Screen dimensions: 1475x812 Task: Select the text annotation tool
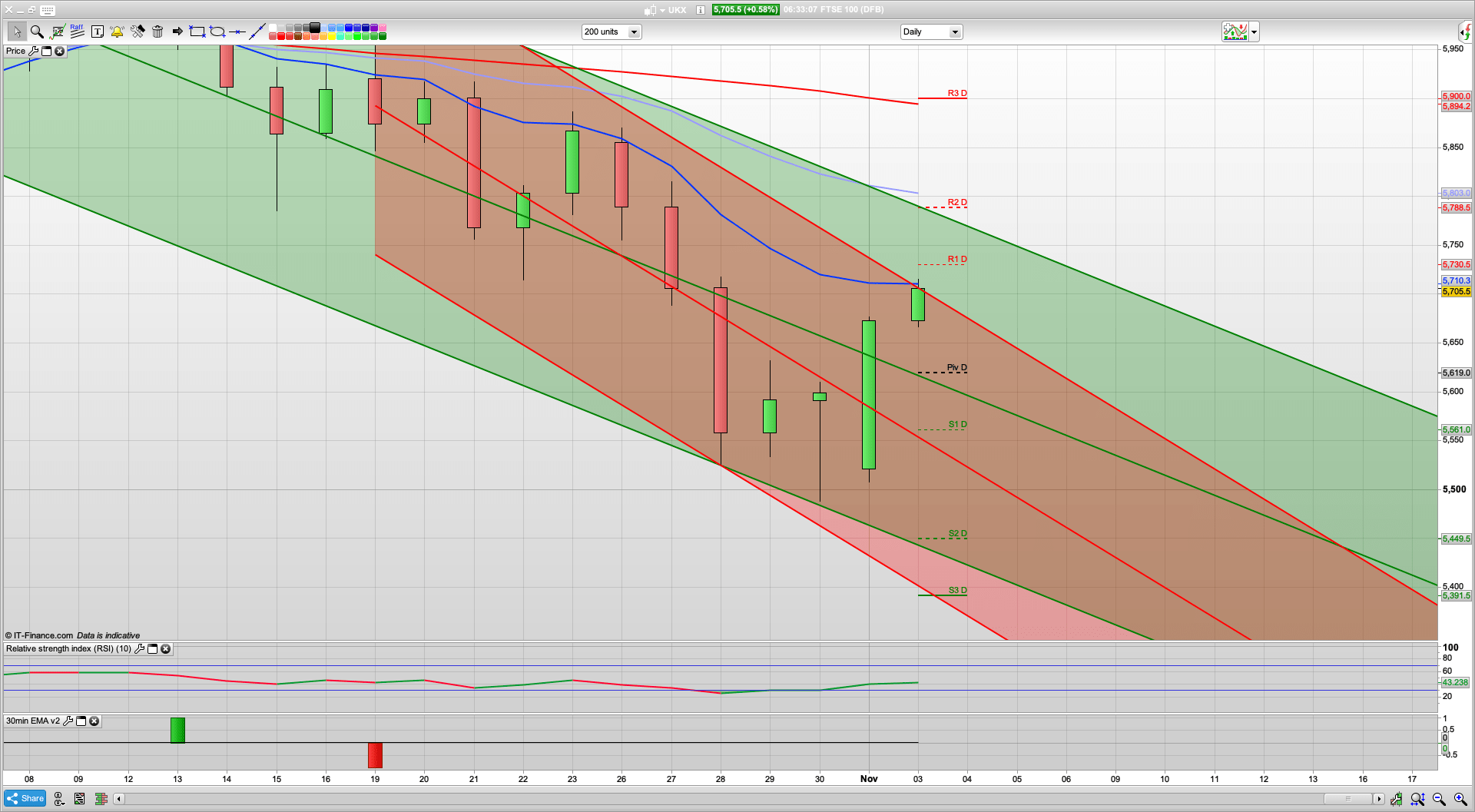[97, 31]
